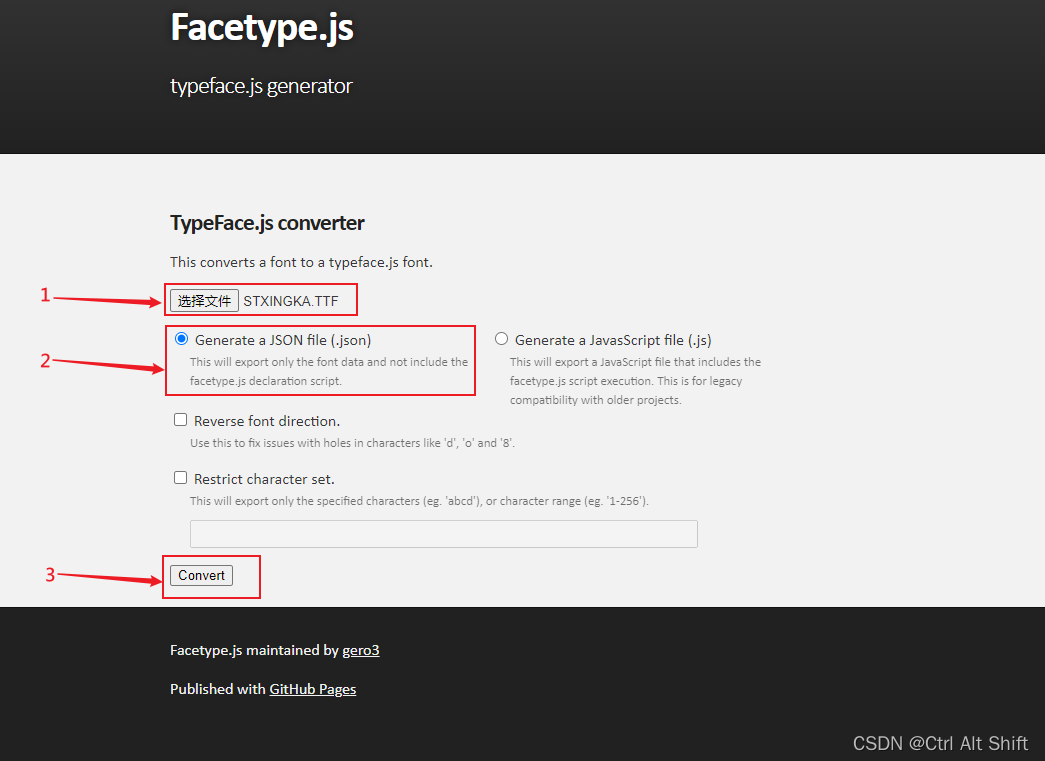This screenshot has height=761, width=1045.
Task: Click the typeface.js generator subtitle
Action: tap(261, 86)
